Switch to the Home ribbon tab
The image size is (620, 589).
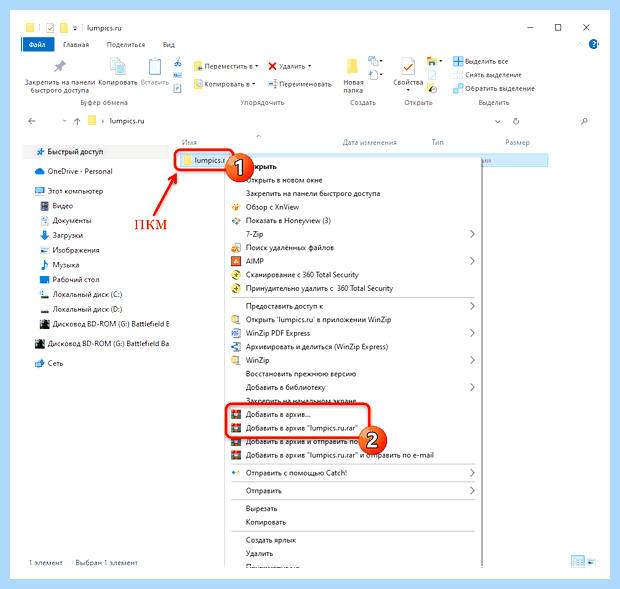click(76, 45)
